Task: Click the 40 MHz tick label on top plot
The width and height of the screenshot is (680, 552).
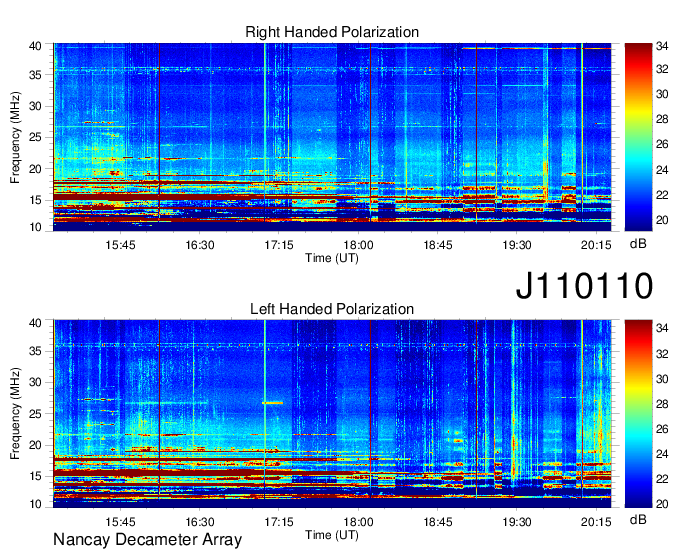Action: point(35,46)
